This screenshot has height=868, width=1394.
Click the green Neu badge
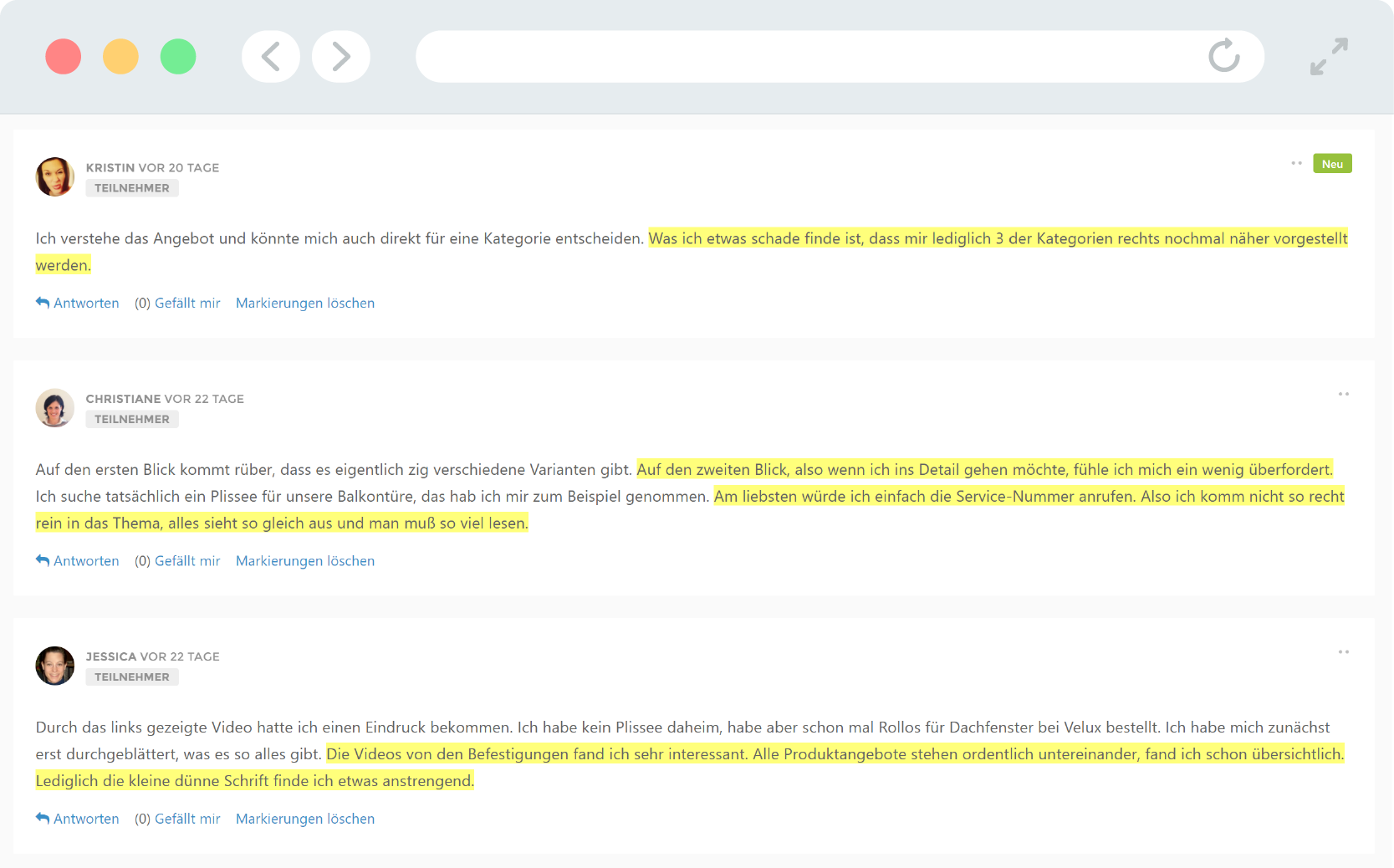[1332, 163]
